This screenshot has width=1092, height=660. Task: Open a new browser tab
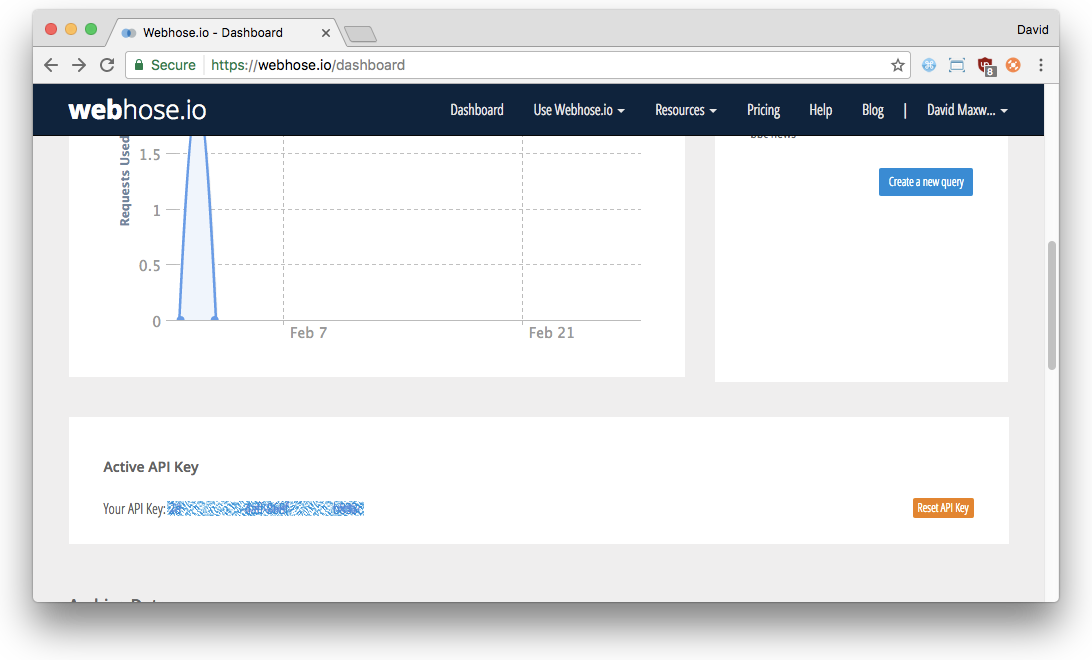pos(361,33)
